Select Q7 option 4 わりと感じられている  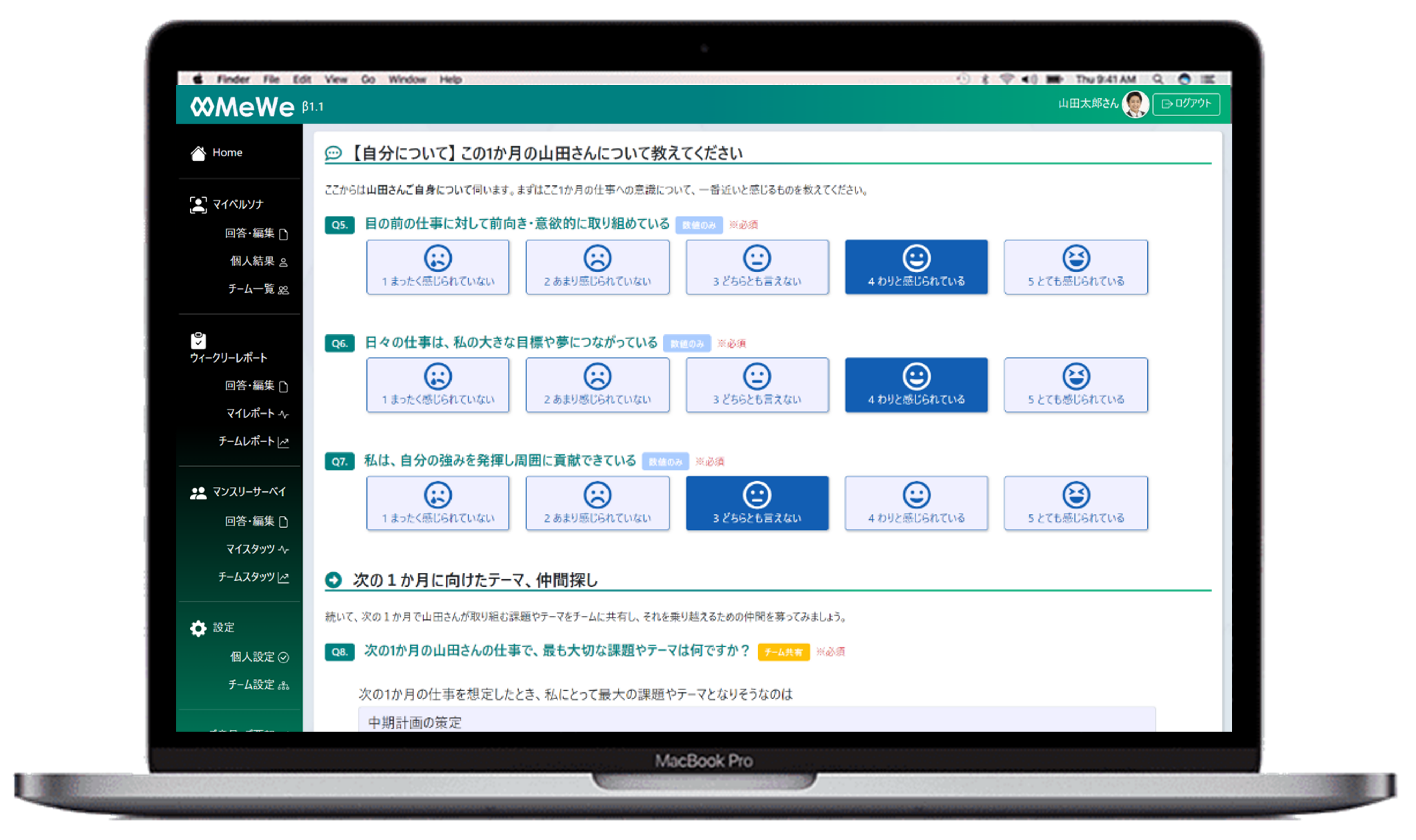[916, 503]
